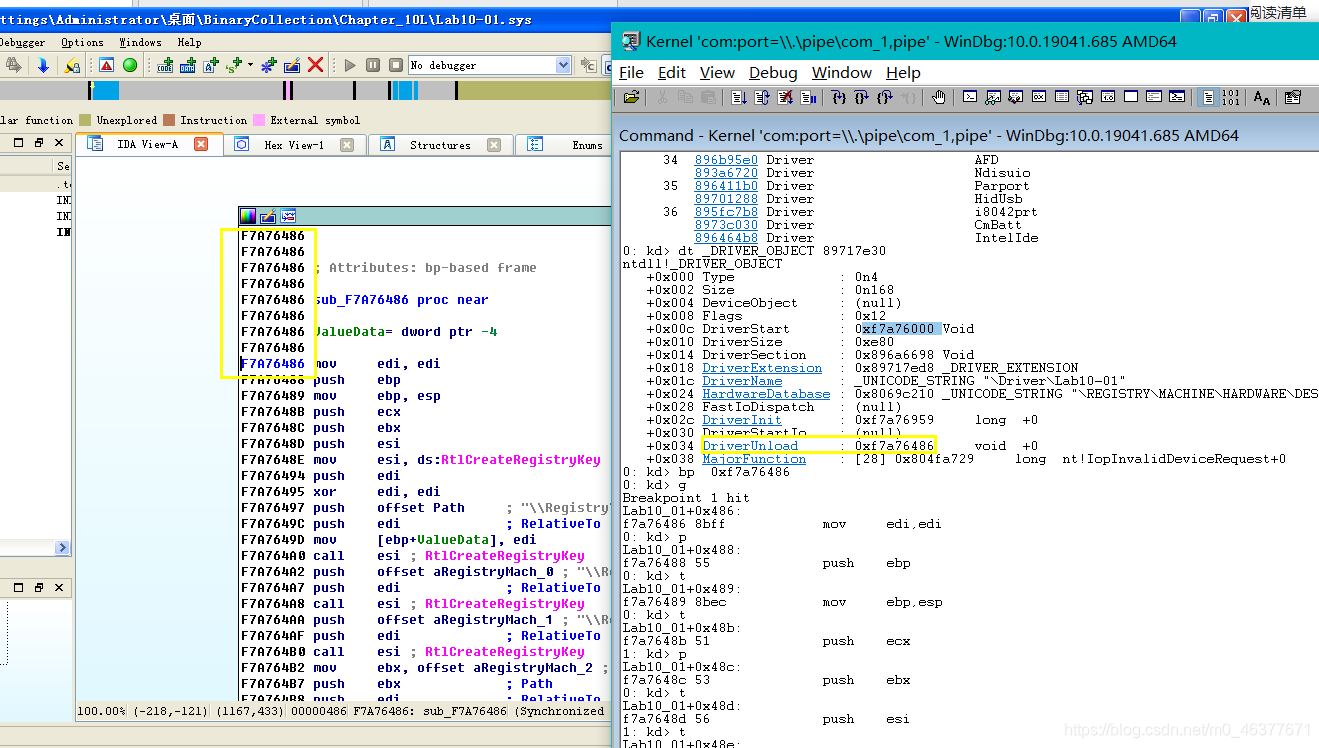Open the Options menu in IDA

[82, 42]
